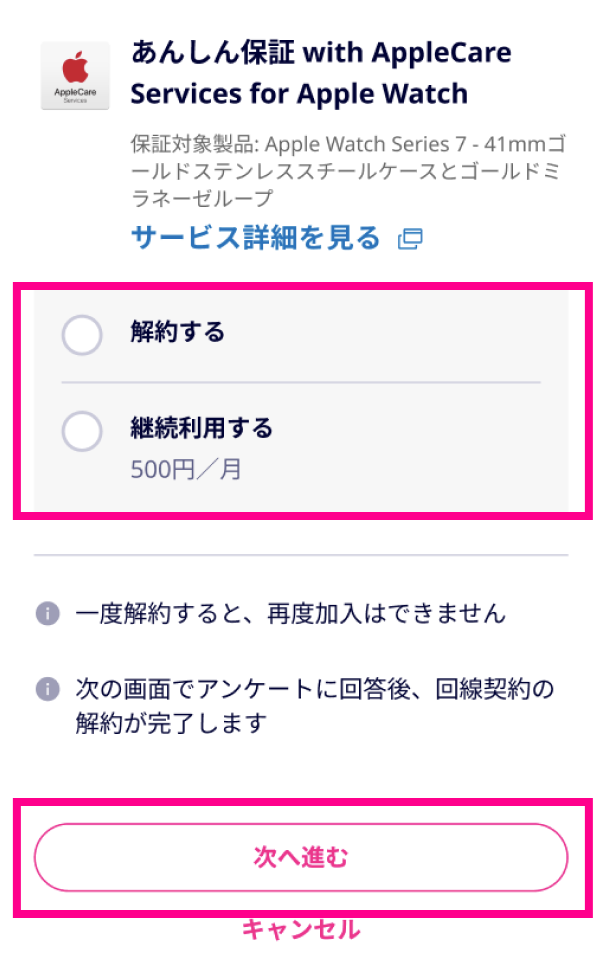Click the AppleCare Services wordmark on badge

(75, 95)
